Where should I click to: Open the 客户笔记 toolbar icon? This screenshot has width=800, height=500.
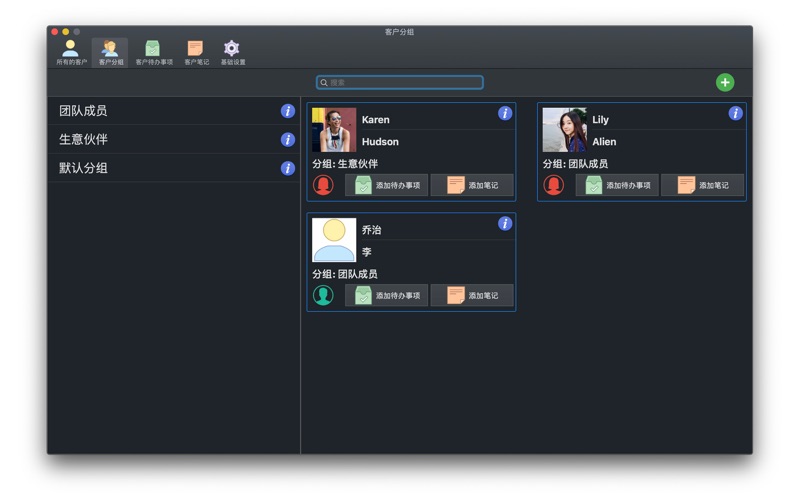point(196,52)
